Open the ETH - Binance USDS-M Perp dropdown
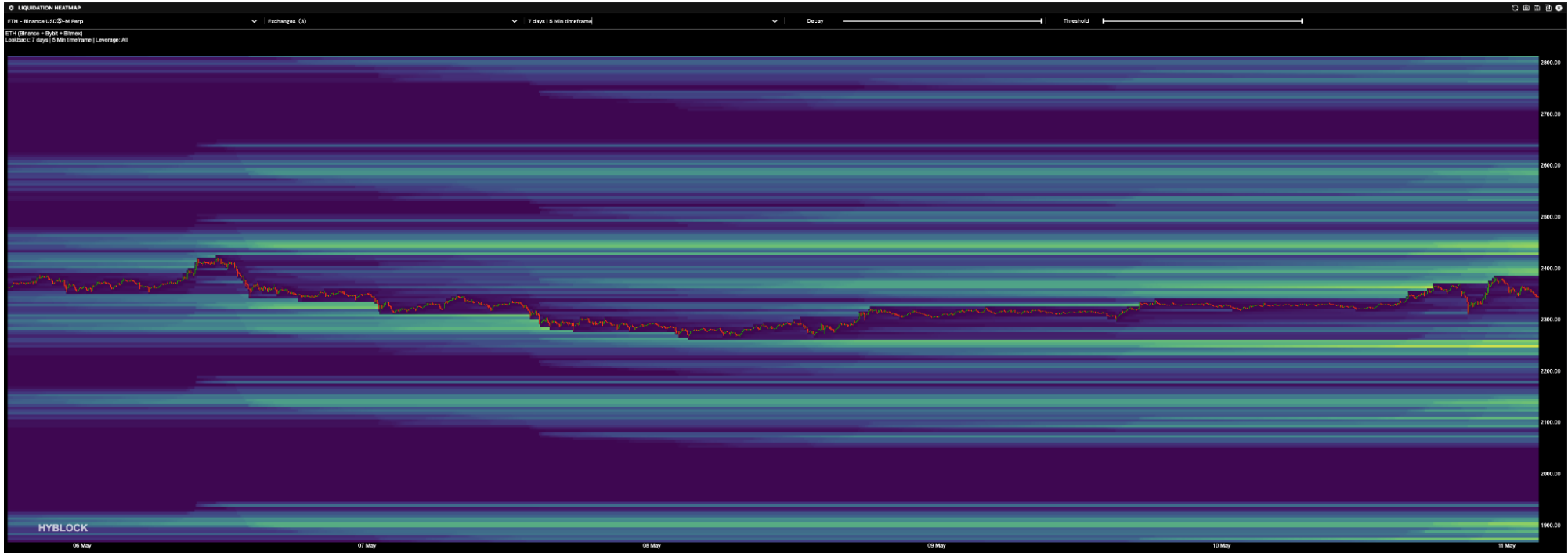Viewport: 1568px width, 553px height. (x=132, y=21)
